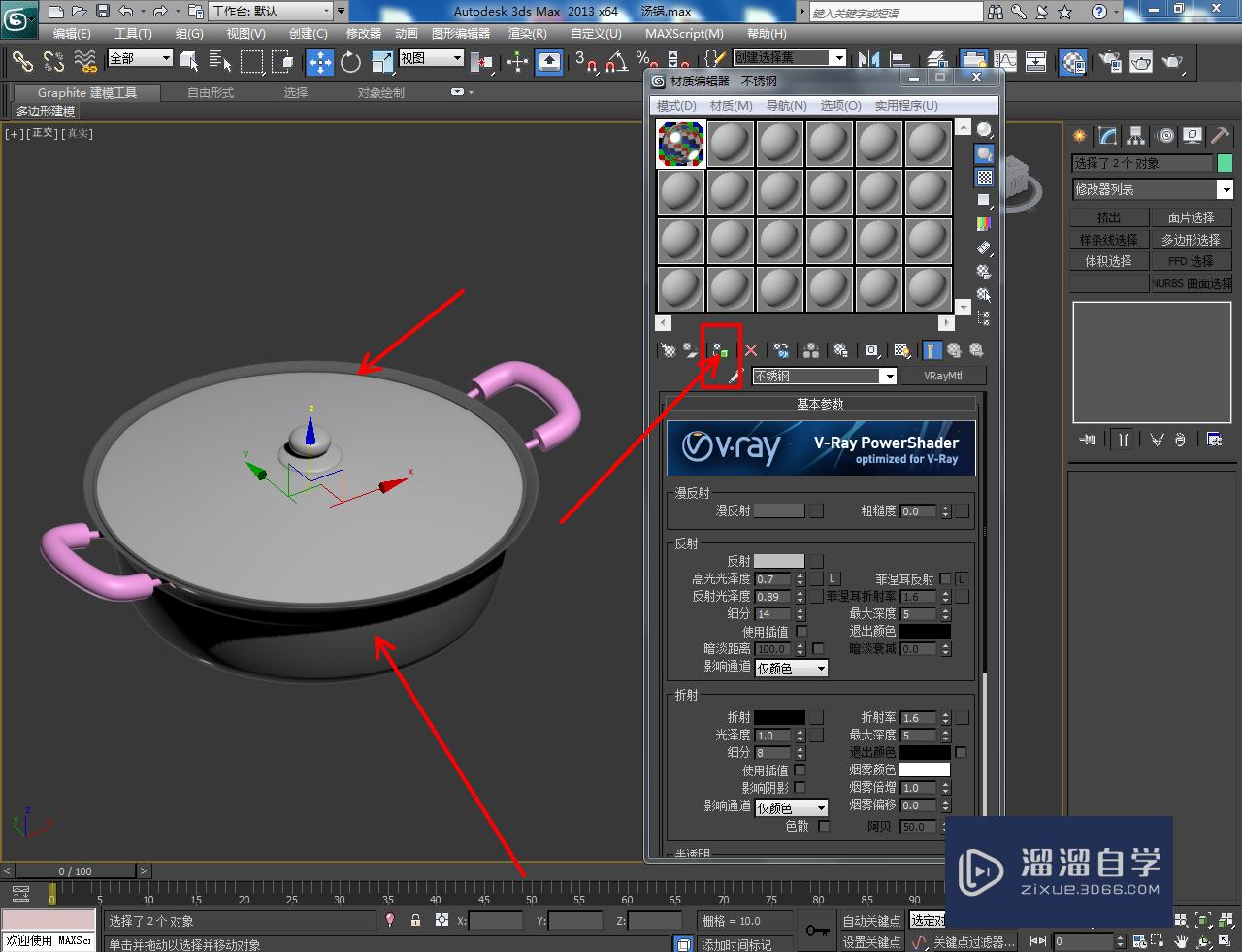This screenshot has height=952, width=1242.
Task: Enable 影响阴影 checkbox
Action: tap(800, 787)
